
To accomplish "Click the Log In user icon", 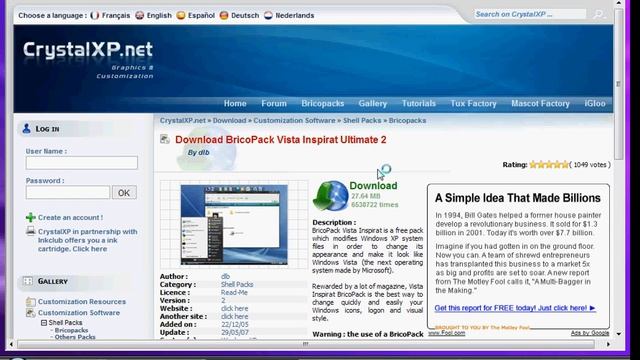I will tap(27, 129).
